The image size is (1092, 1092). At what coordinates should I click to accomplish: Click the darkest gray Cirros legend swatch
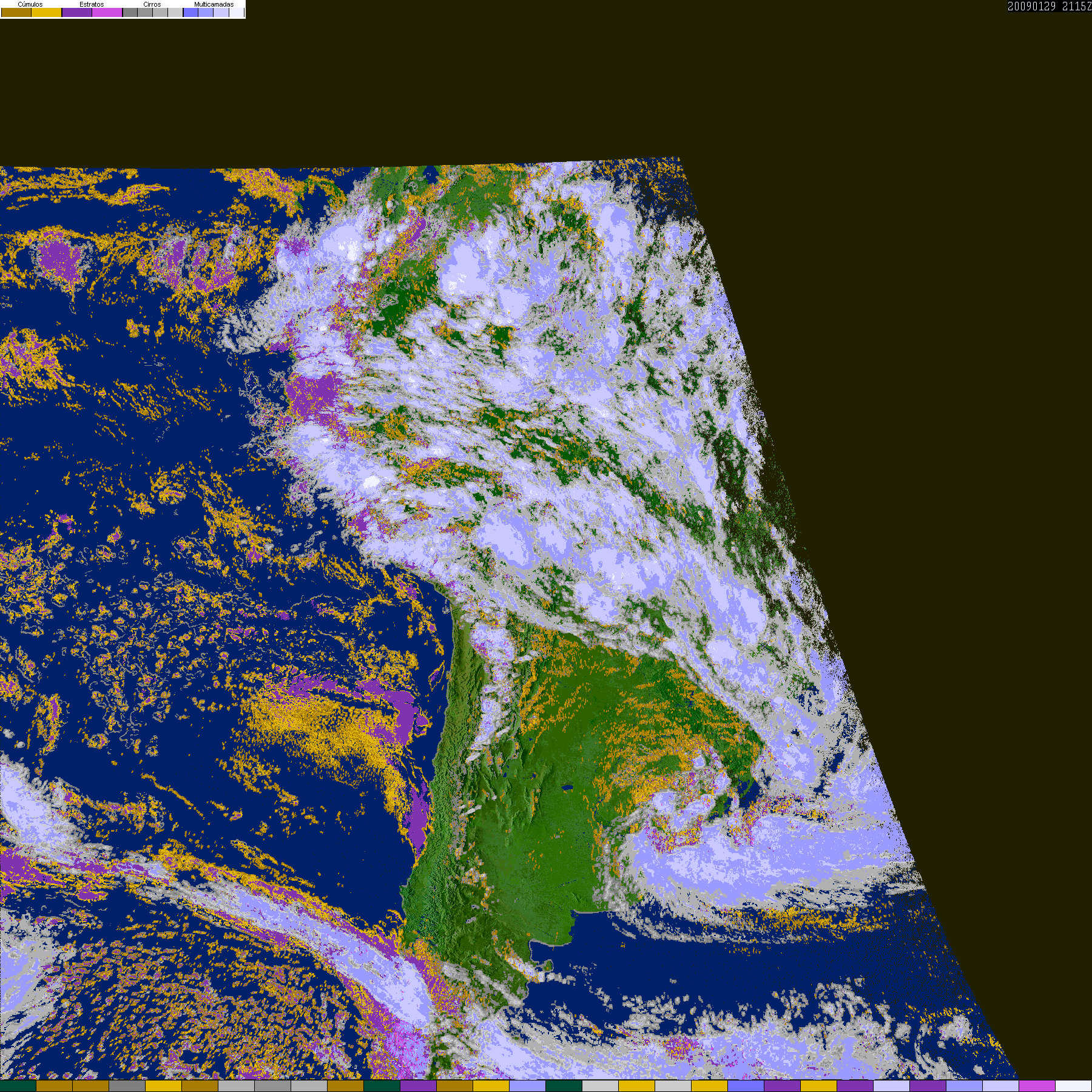click(x=130, y=13)
